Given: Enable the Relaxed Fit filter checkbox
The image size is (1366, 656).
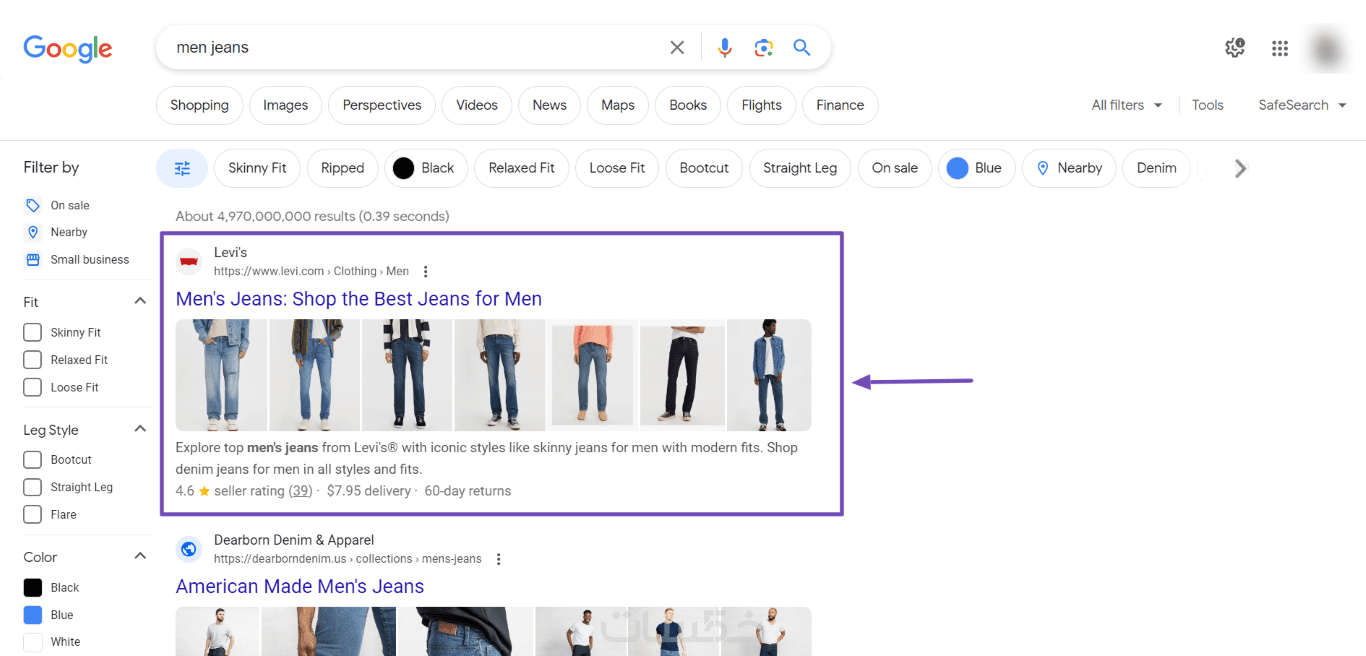Looking at the screenshot, I should (x=33, y=360).
